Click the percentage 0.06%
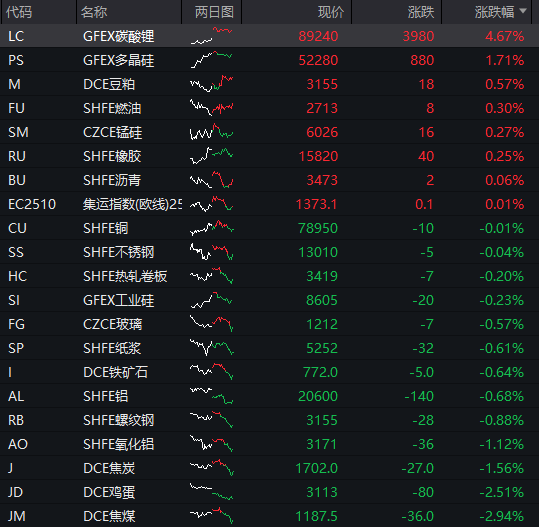This screenshot has height=527, width=539. [505, 180]
